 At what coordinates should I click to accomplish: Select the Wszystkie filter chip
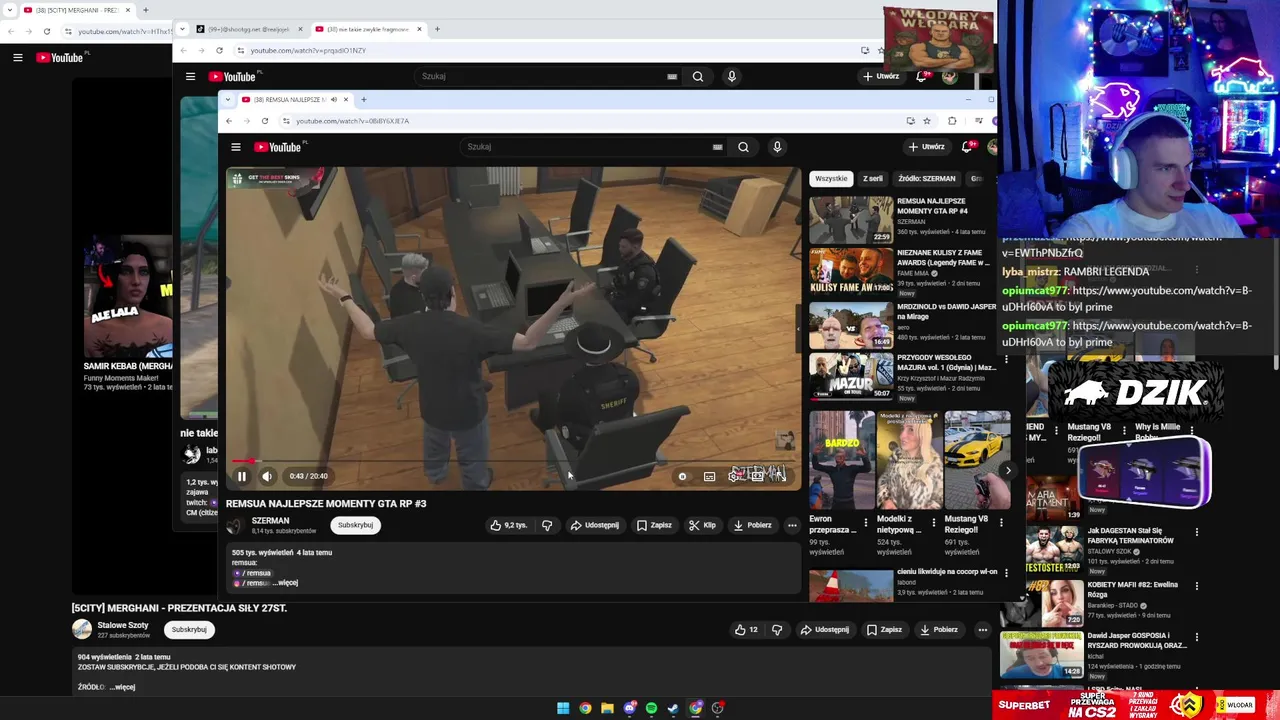(x=831, y=178)
